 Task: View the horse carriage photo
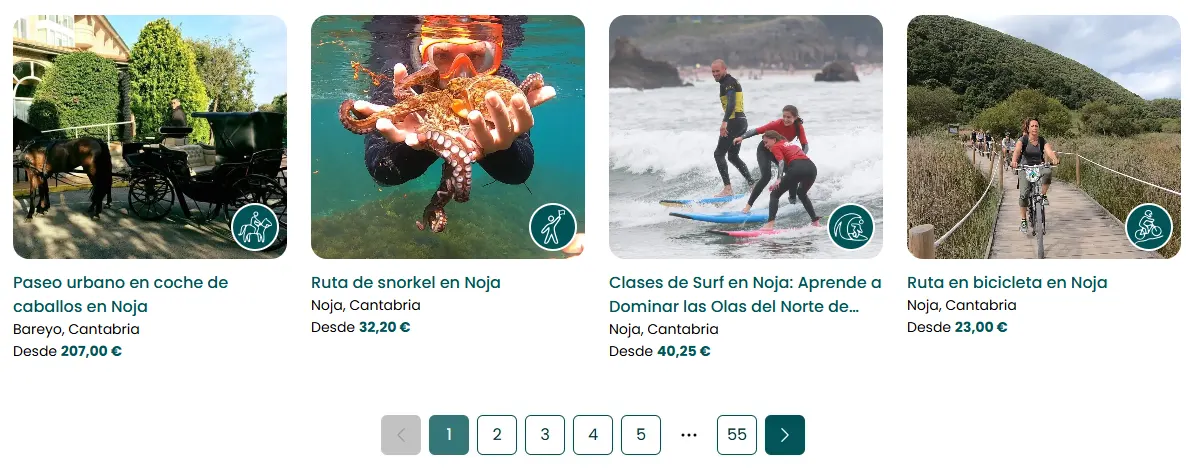click(x=150, y=137)
